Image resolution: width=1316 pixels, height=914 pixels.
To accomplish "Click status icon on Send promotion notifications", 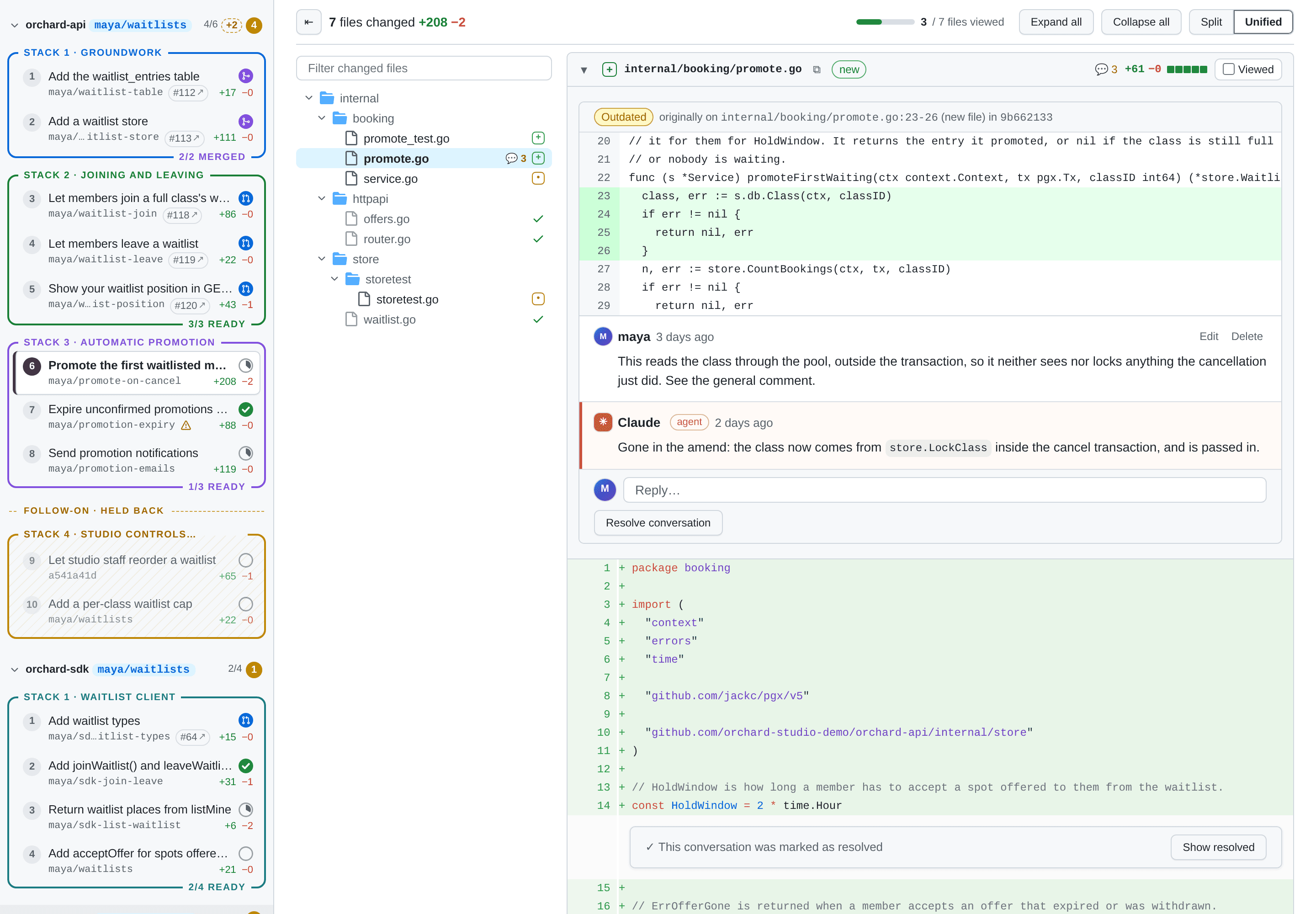I will 246,453.
